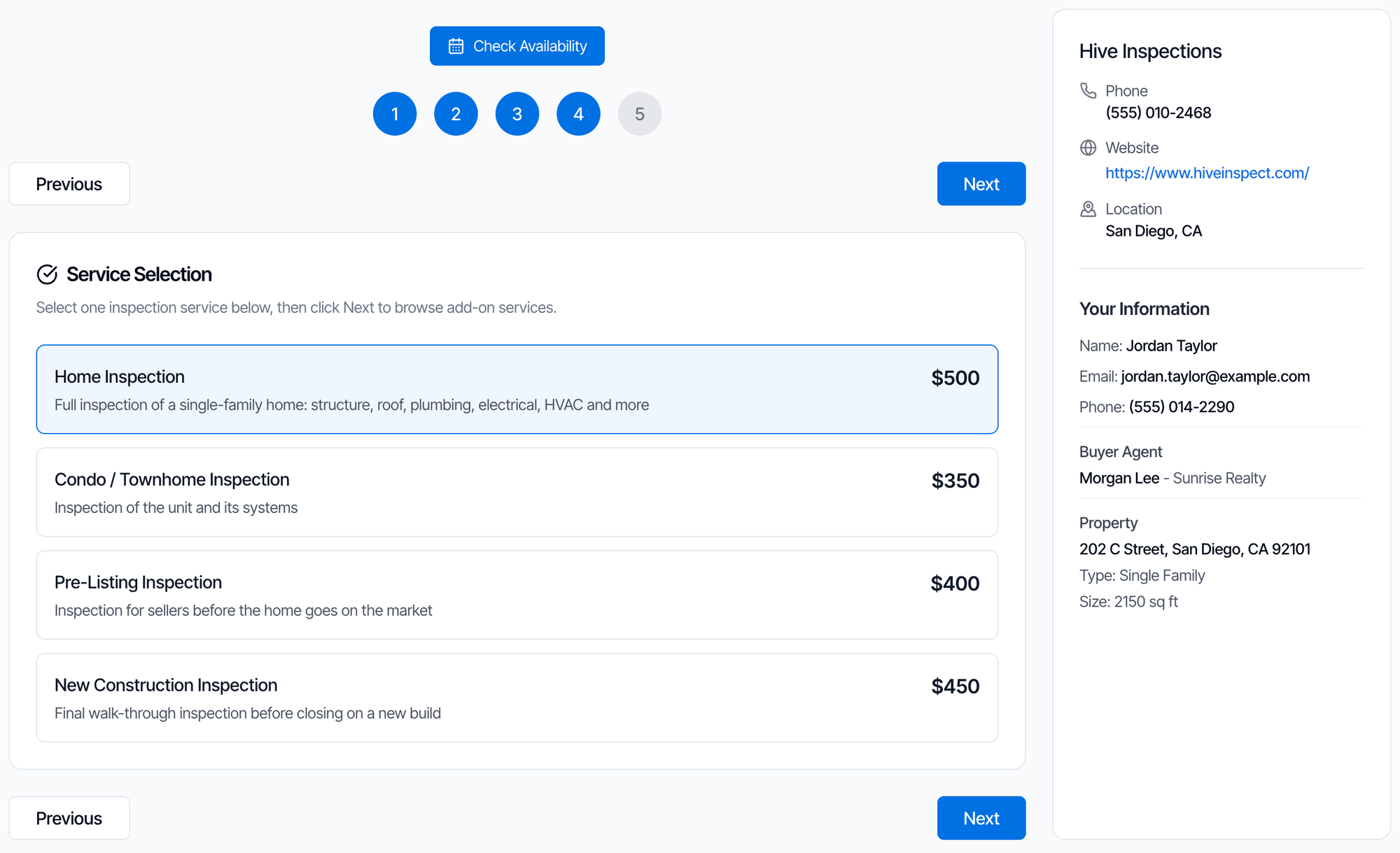Click the Service Selection checkmark icon
The image size is (1400, 853).
point(47,274)
